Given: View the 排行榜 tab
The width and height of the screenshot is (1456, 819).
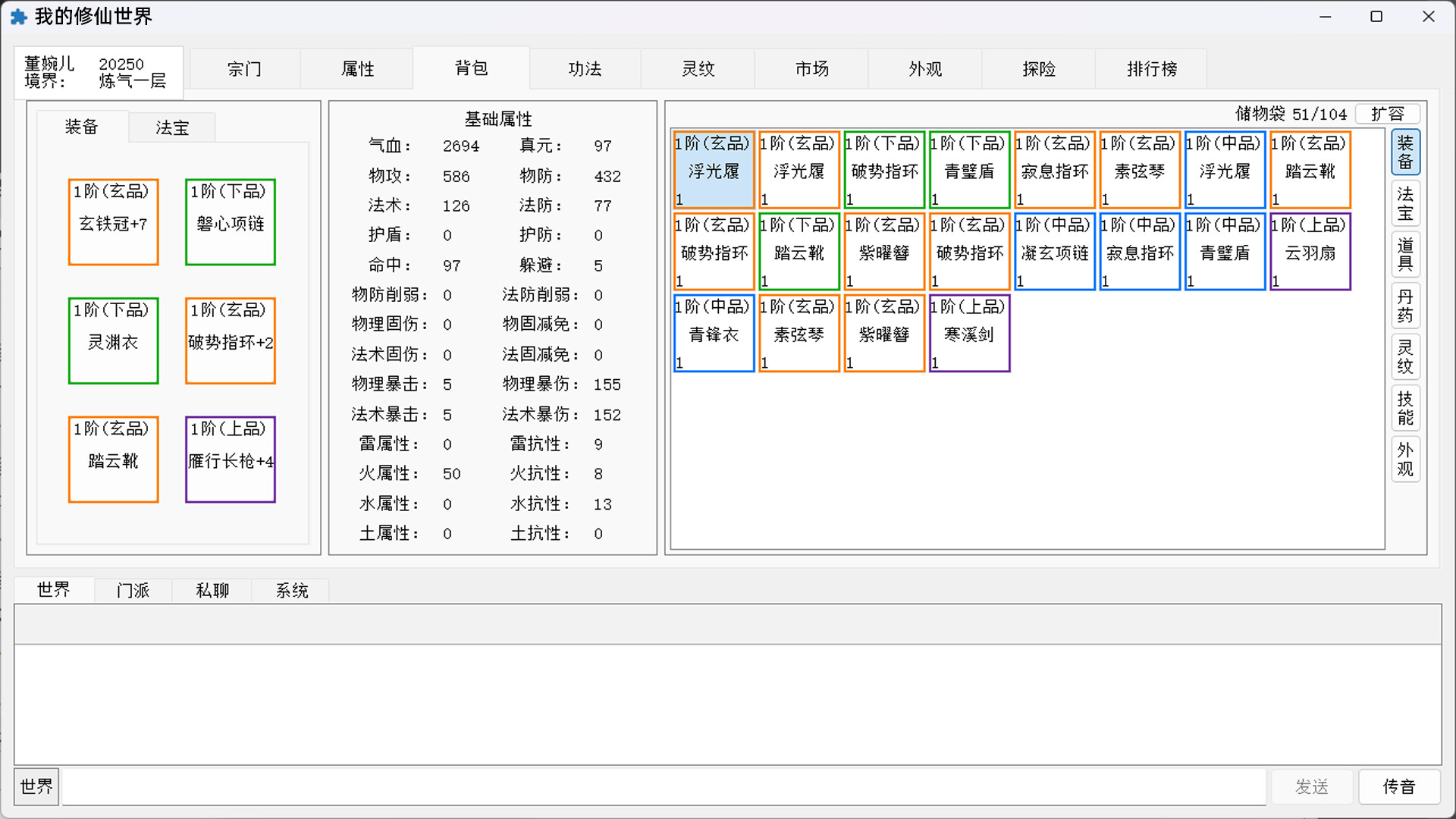Looking at the screenshot, I should (1150, 68).
